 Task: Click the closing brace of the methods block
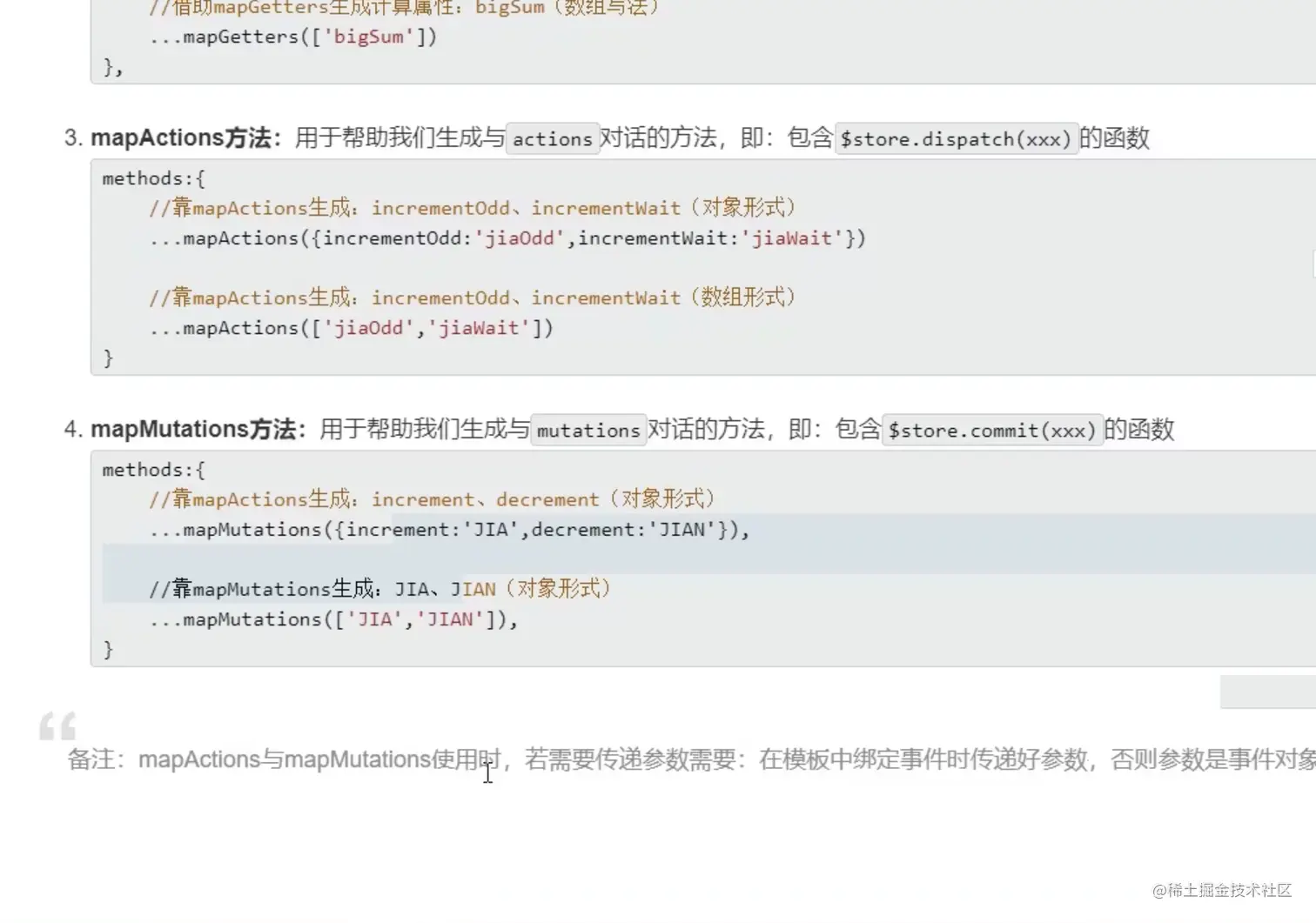coord(109,648)
